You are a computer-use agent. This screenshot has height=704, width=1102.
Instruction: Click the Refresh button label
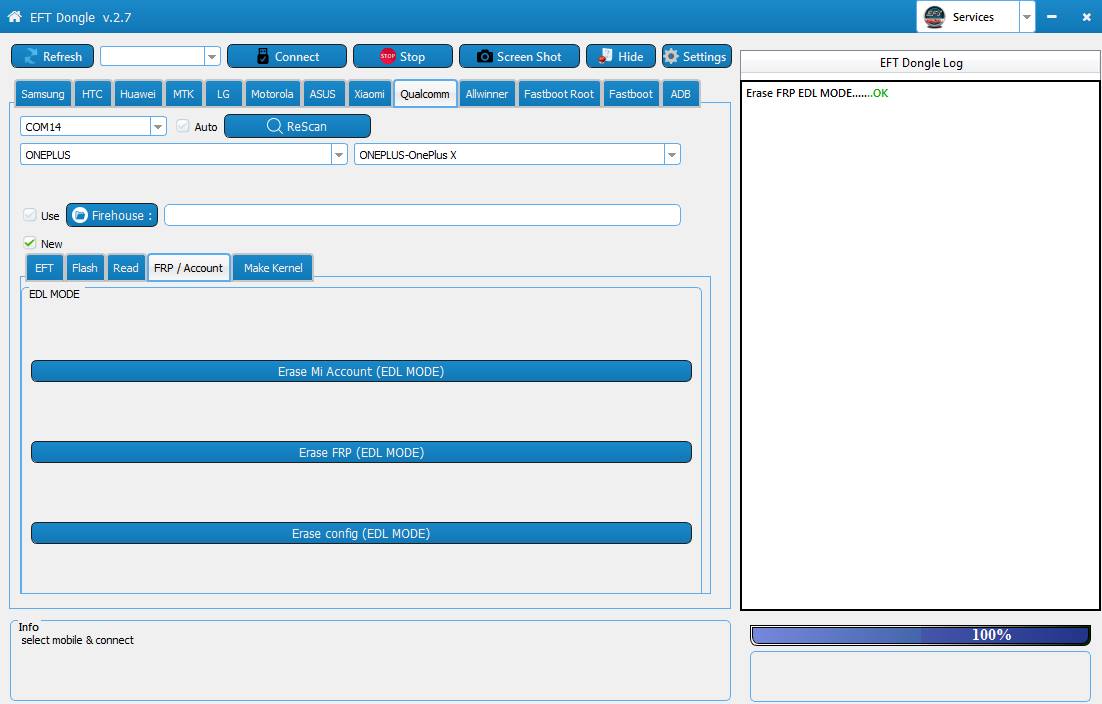63,56
